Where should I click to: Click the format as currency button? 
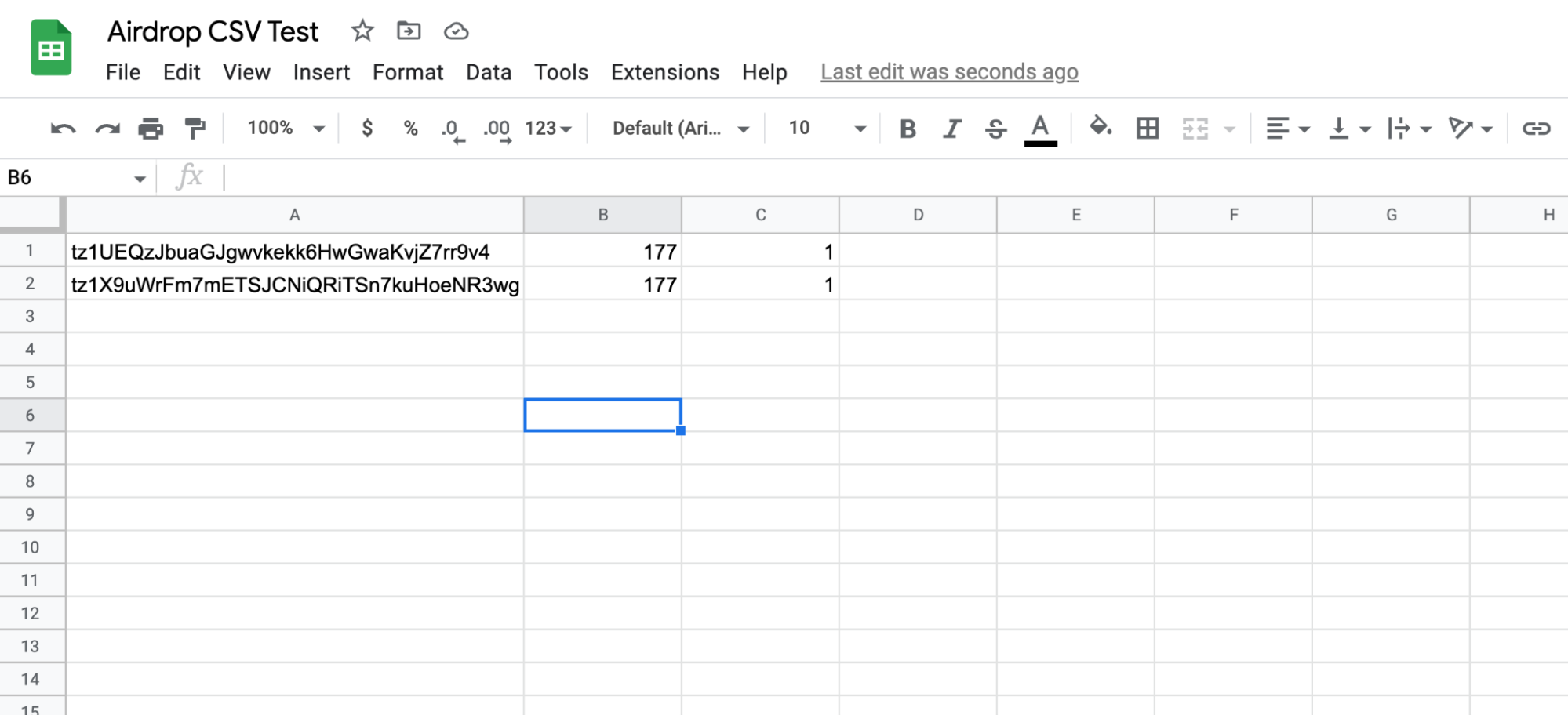[x=367, y=129]
